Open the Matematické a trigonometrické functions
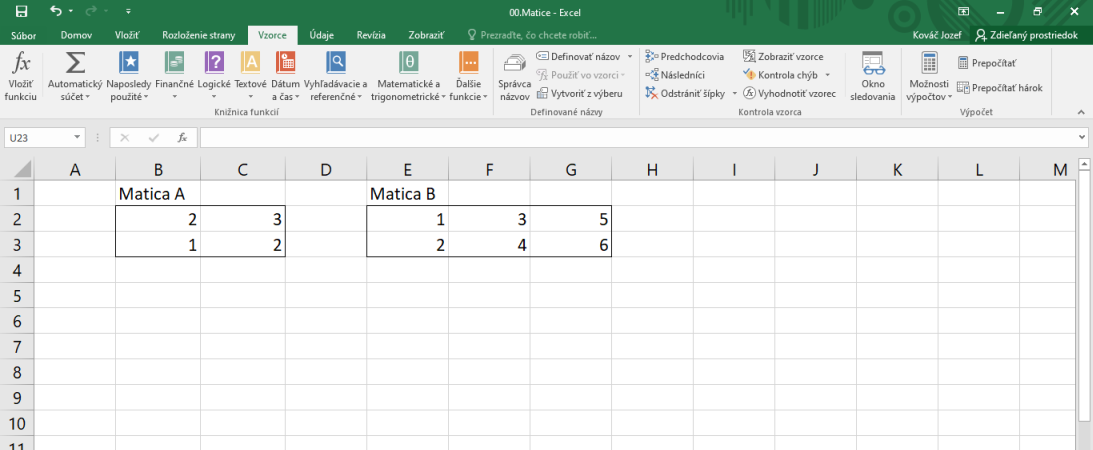 click(407, 63)
